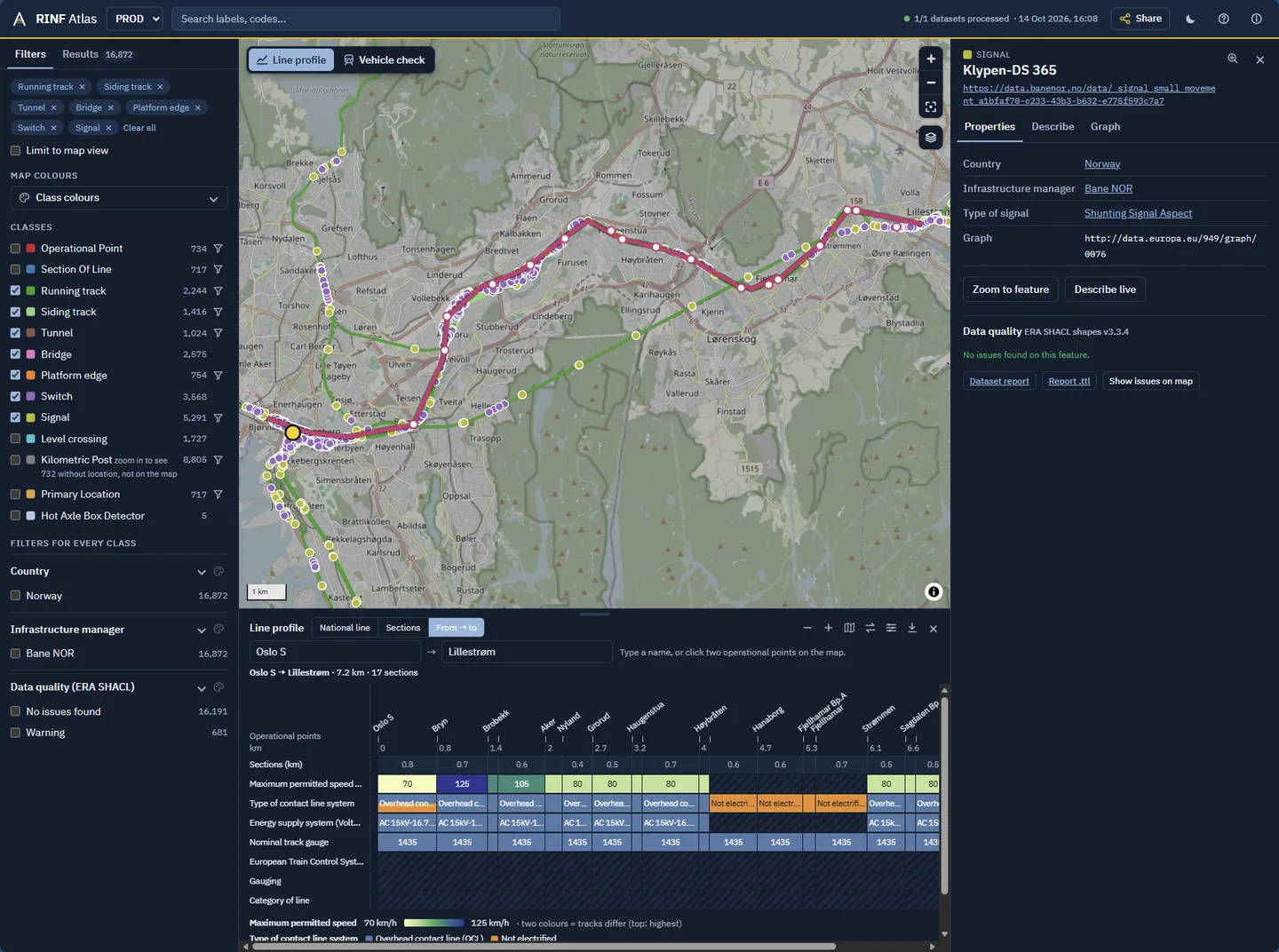
Task: Zoom to Klypen-DS 365 magnifier icon
Action: click(1233, 59)
